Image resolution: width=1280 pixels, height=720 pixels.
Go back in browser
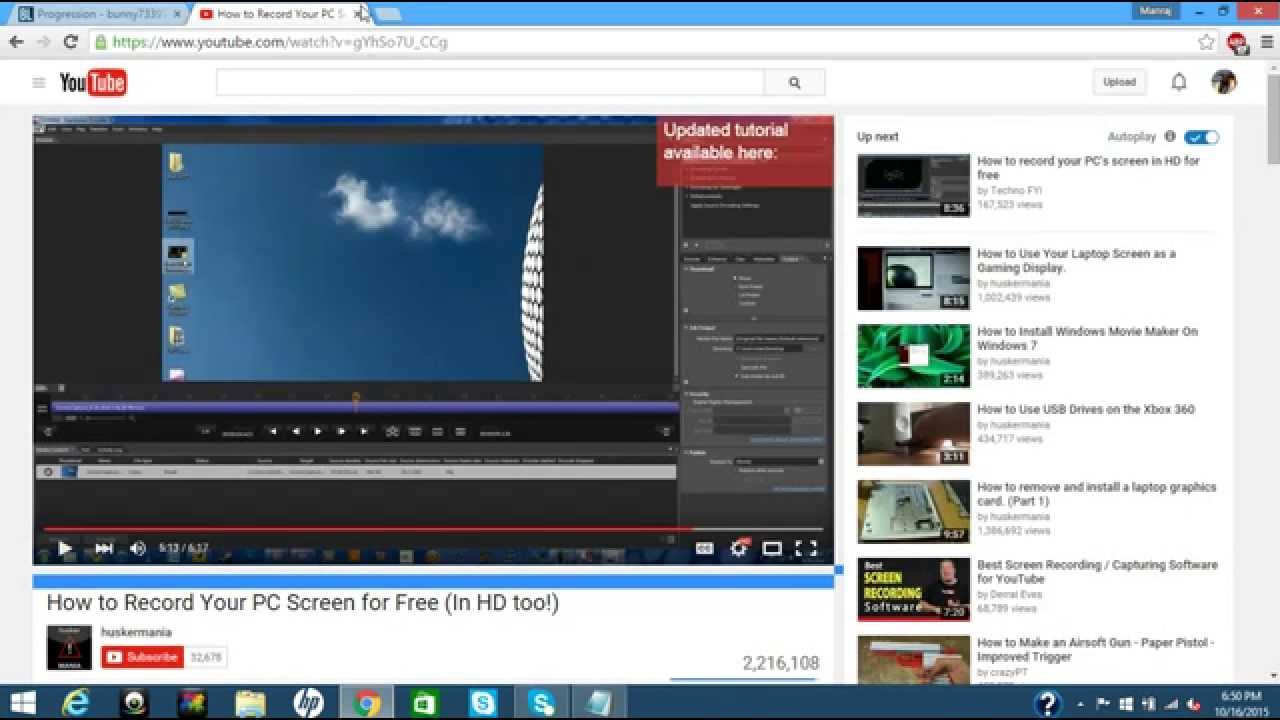click(x=16, y=42)
